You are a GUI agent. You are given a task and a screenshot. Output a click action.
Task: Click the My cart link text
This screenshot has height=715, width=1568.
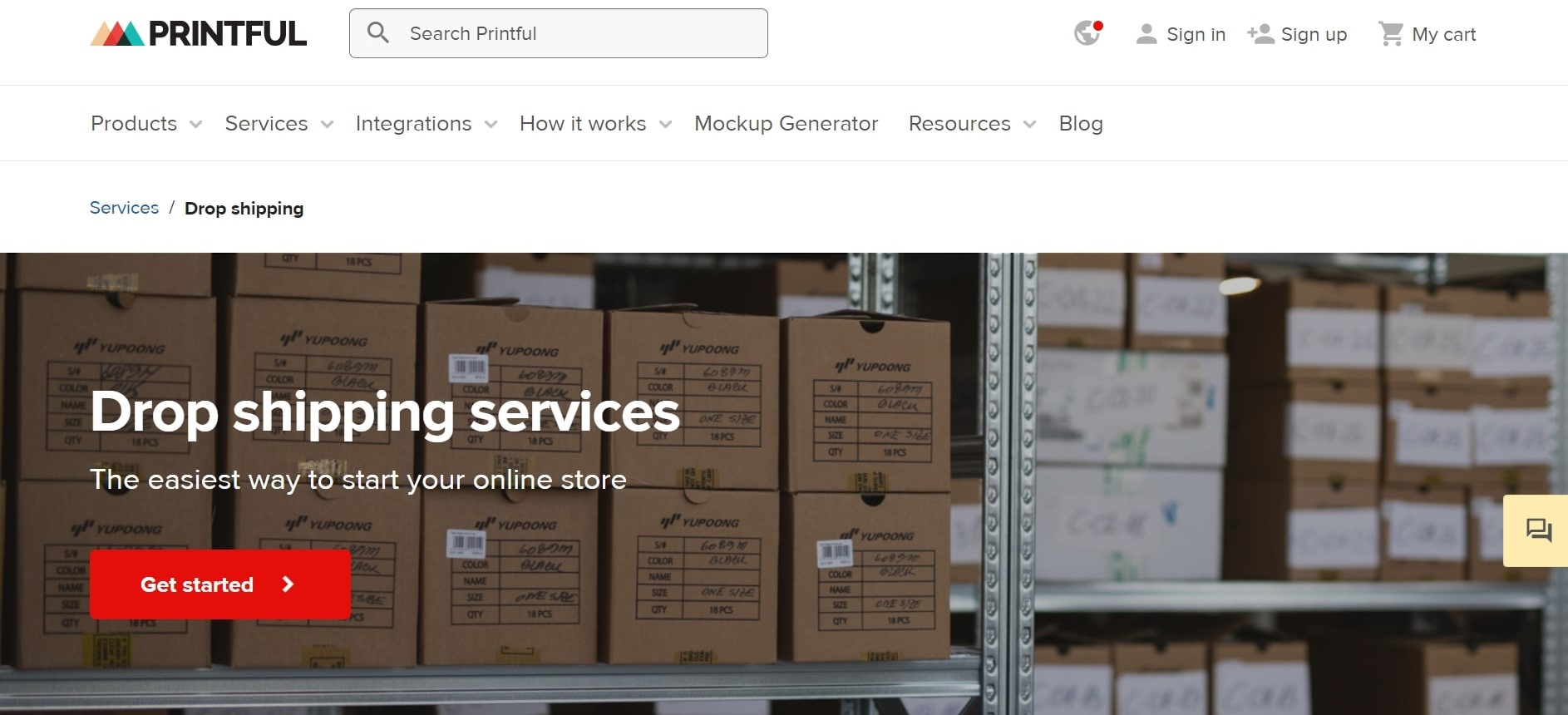click(1444, 34)
